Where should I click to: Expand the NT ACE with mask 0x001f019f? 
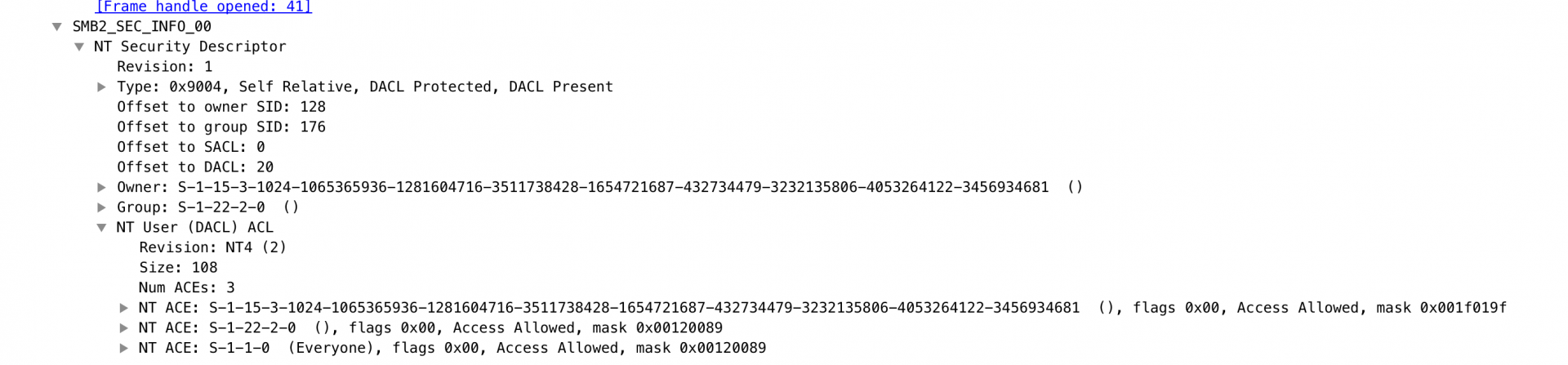[123, 308]
